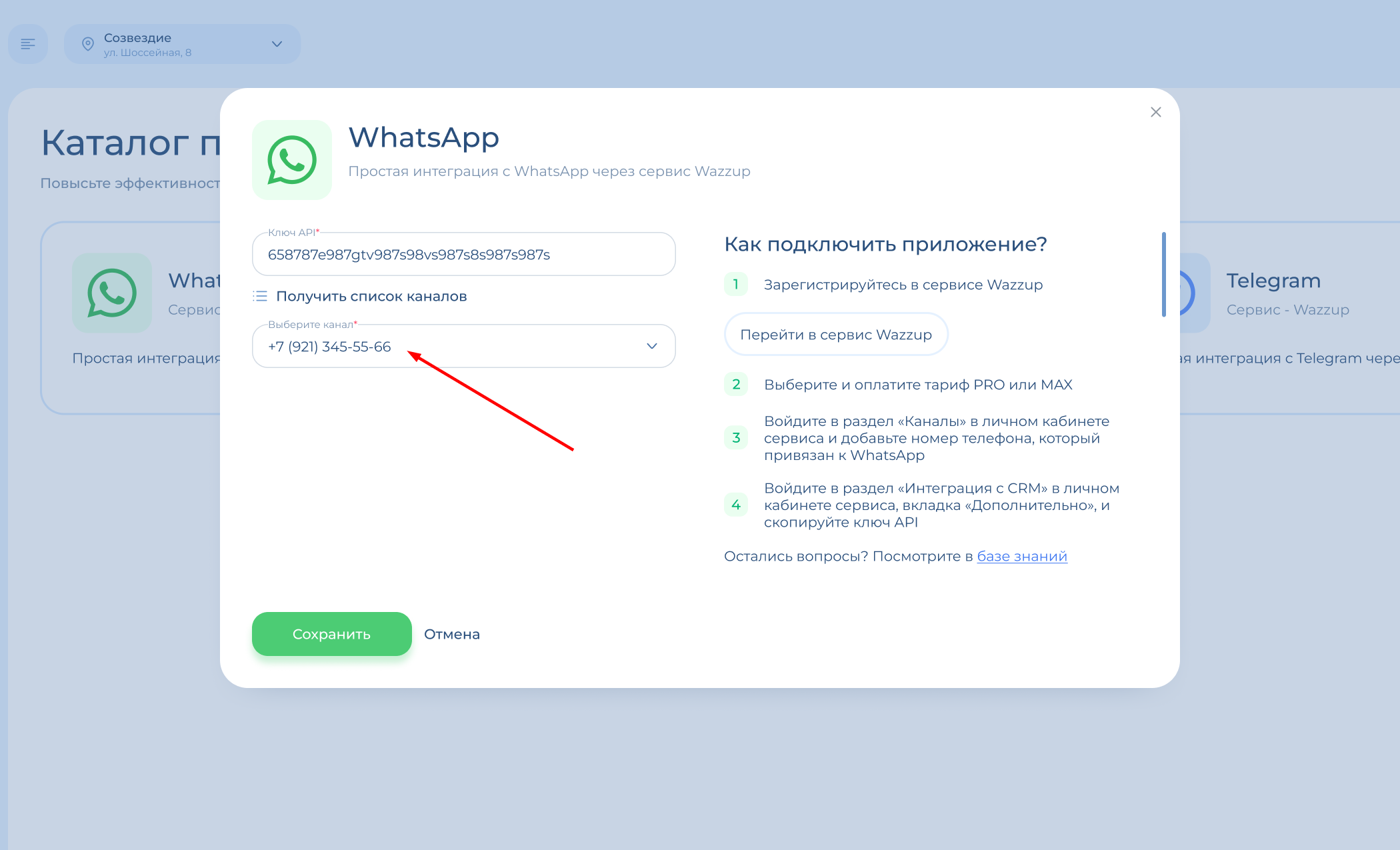Click step 4 number badge

coord(736,505)
